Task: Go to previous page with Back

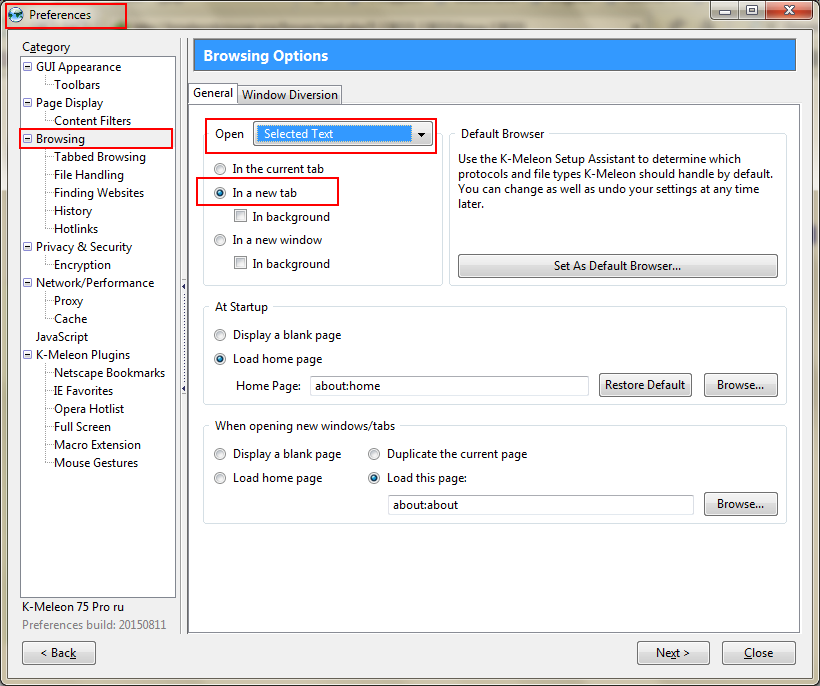Action: point(59,653)
